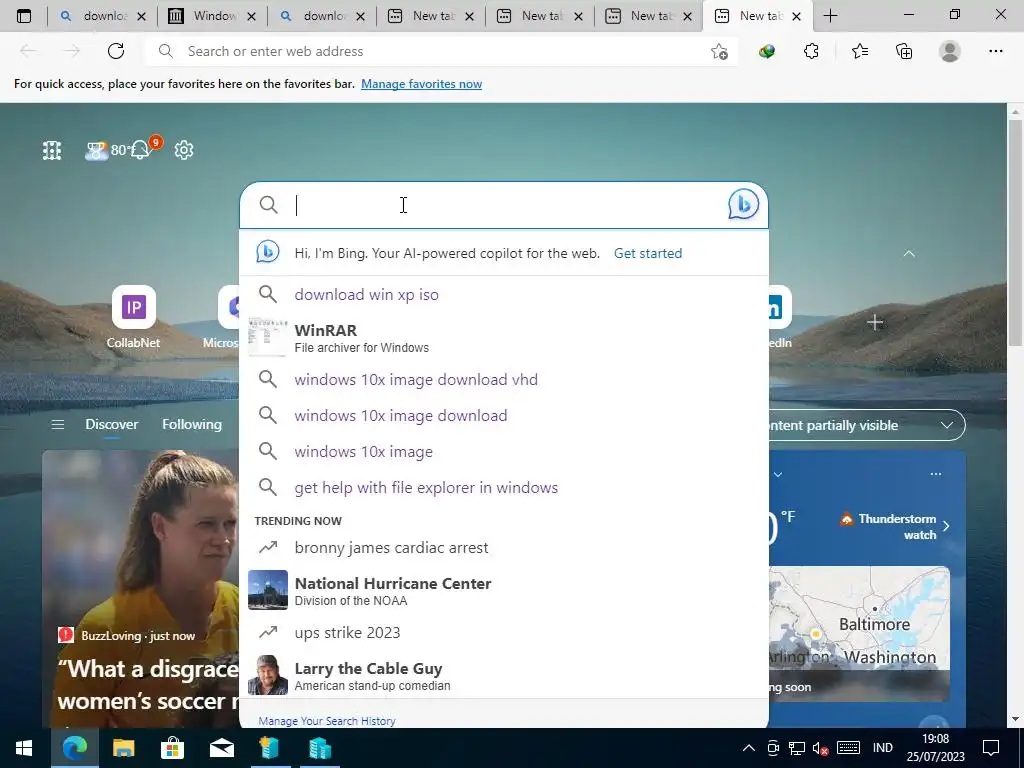Switch to the first download search tab

(x=103, y=16)
